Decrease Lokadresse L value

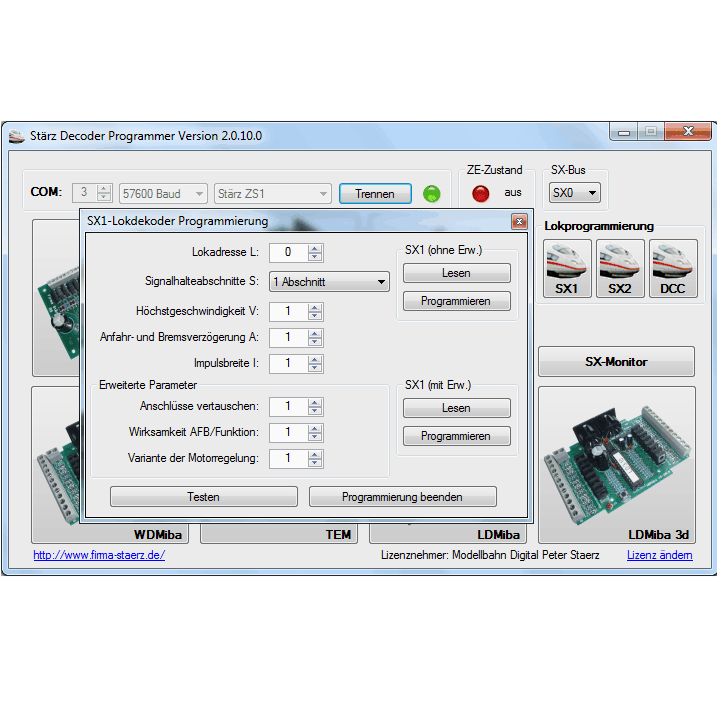315,257
